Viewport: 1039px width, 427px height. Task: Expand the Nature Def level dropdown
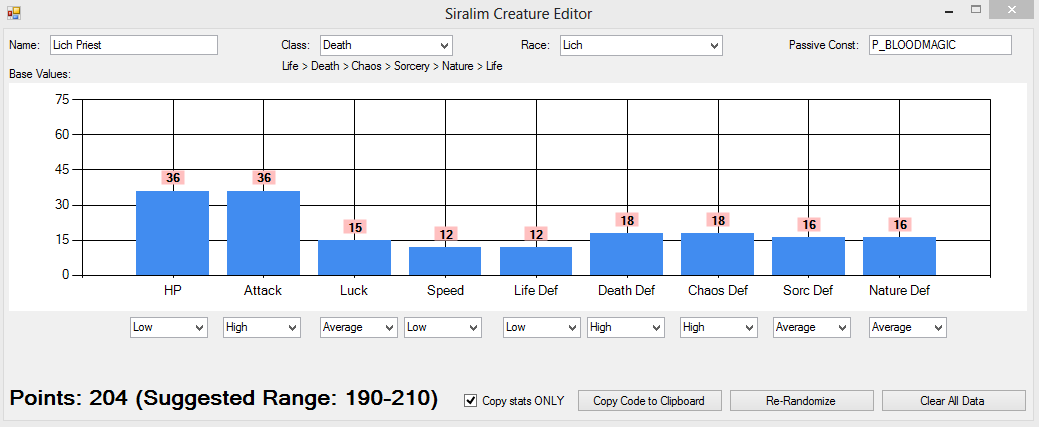[907, 327]
